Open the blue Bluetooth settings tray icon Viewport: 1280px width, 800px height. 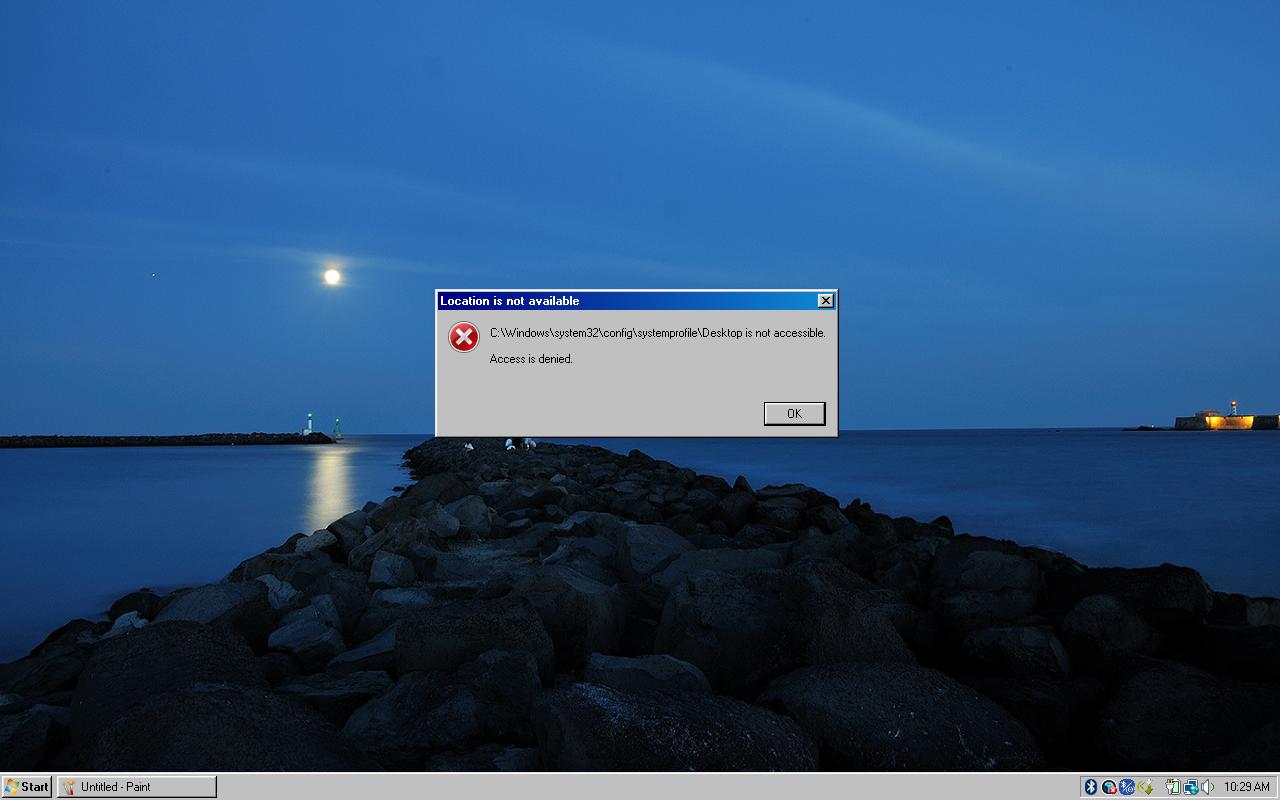pyautogui.click(x=1127, y=787)
